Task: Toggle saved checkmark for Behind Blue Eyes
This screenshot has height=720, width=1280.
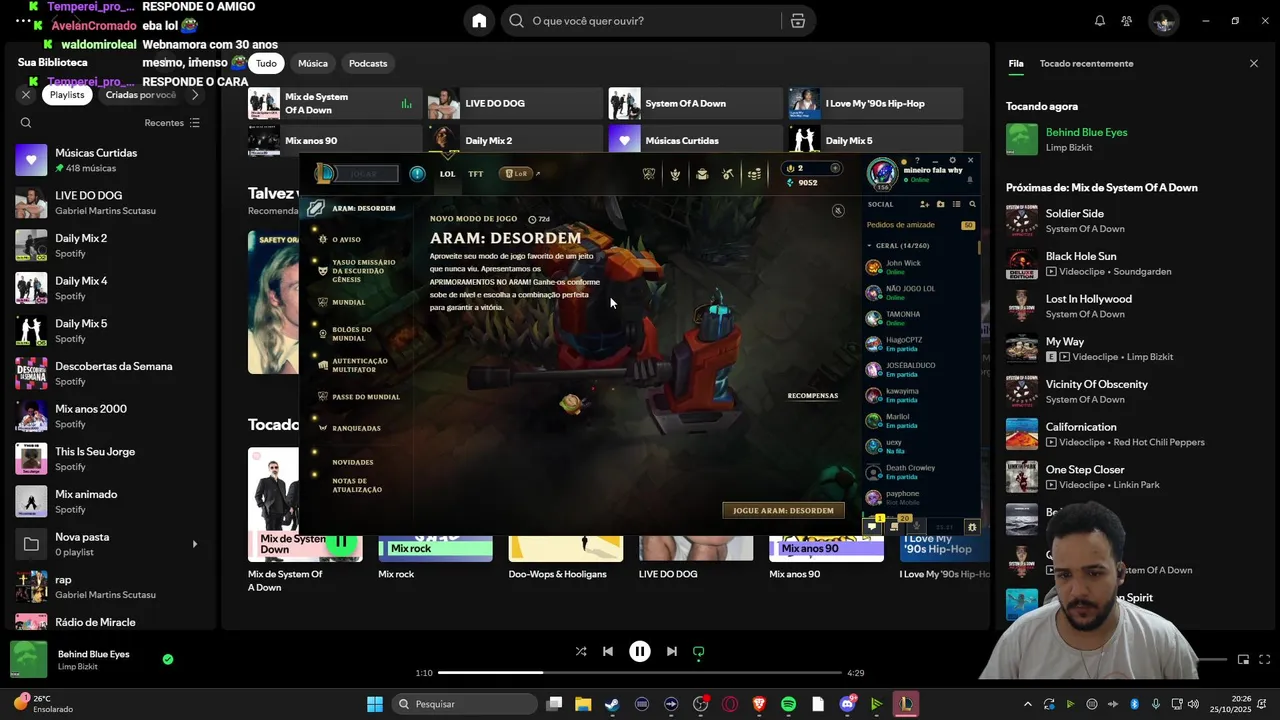Action: (168, 659)
